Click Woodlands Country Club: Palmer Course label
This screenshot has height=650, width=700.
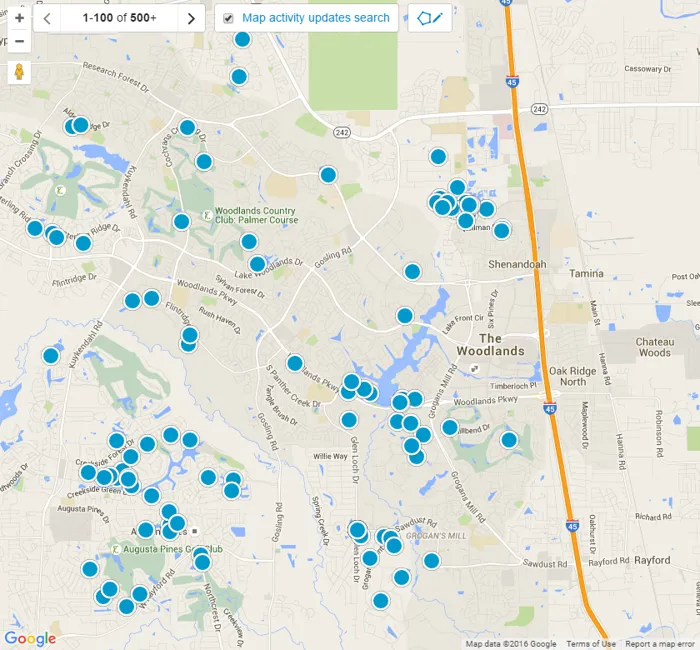click(x=256, y=215)
